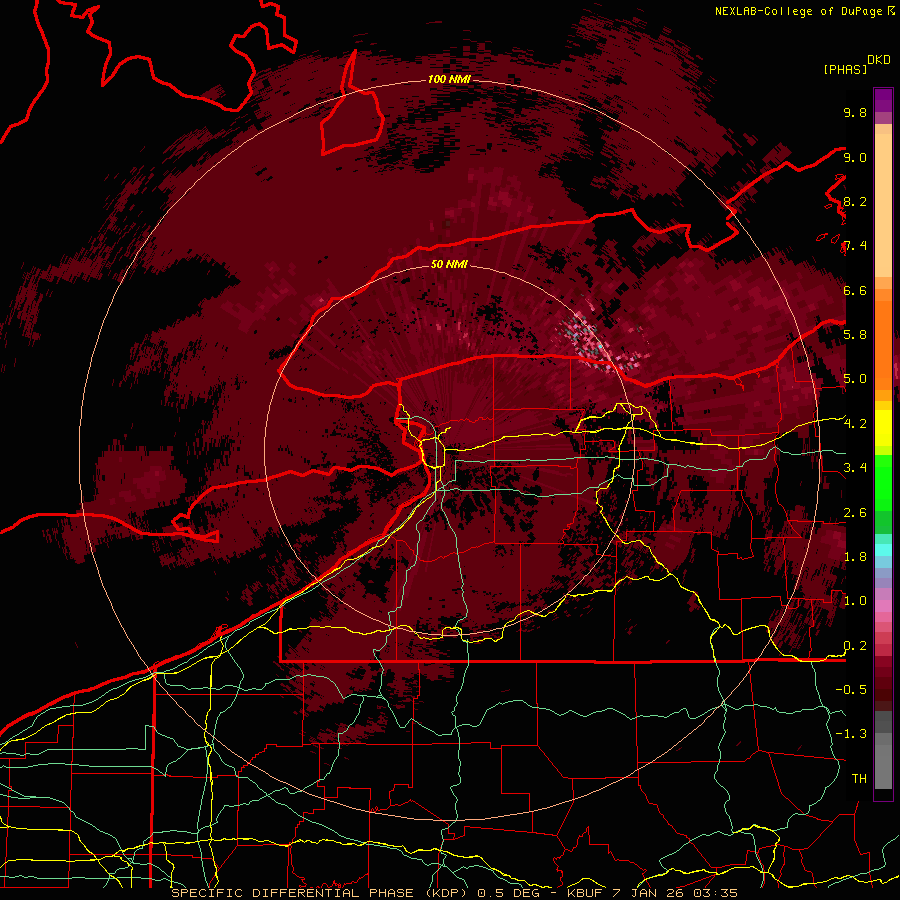Image resolution: width=900 pixels, height=900 pixels.
Task: Click the purple top segment of the color bar
Action: pos(883,101)
